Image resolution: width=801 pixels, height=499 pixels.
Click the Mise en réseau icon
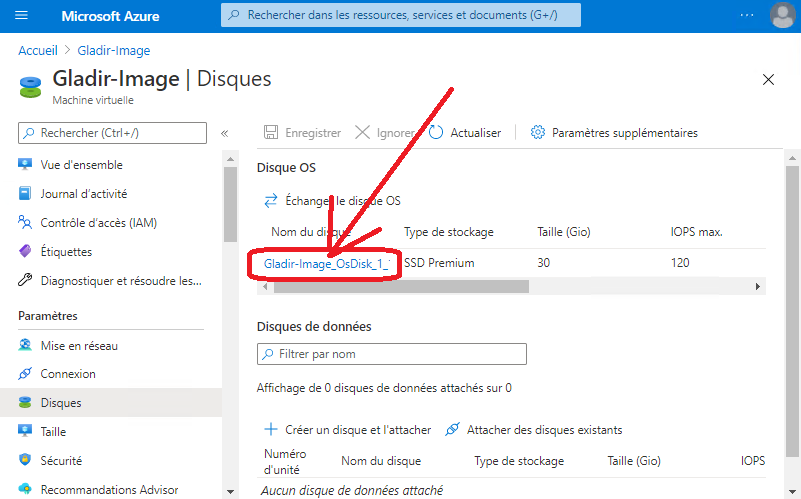25,345
